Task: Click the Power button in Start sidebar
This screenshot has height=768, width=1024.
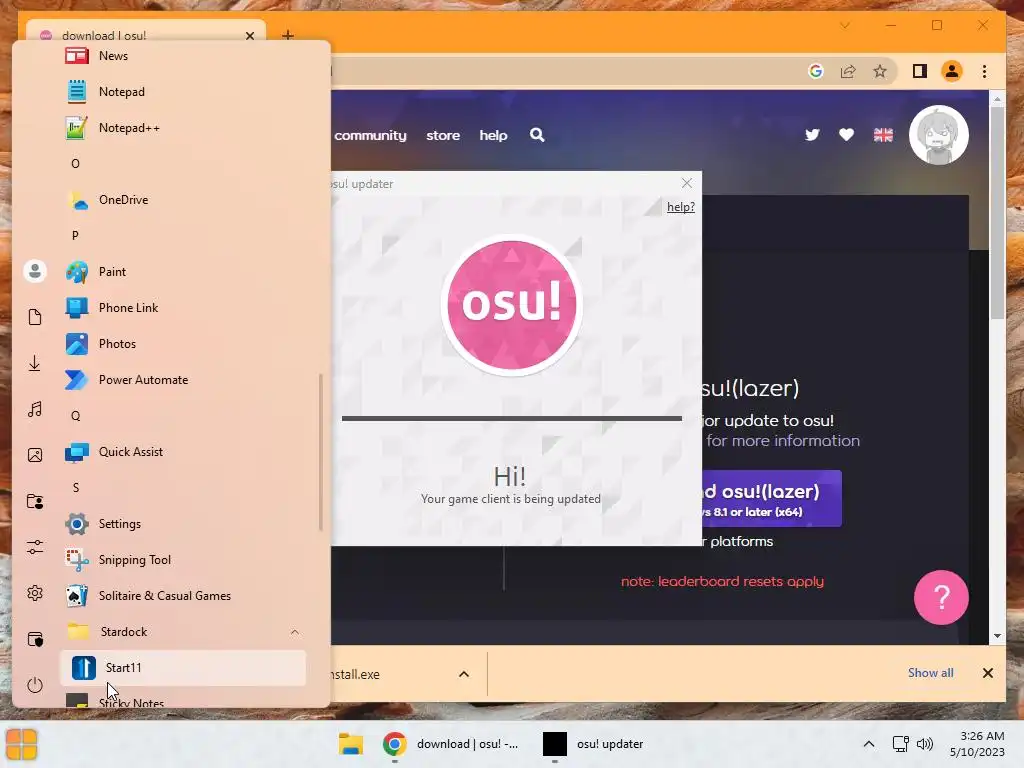Action: pos(35,685)
